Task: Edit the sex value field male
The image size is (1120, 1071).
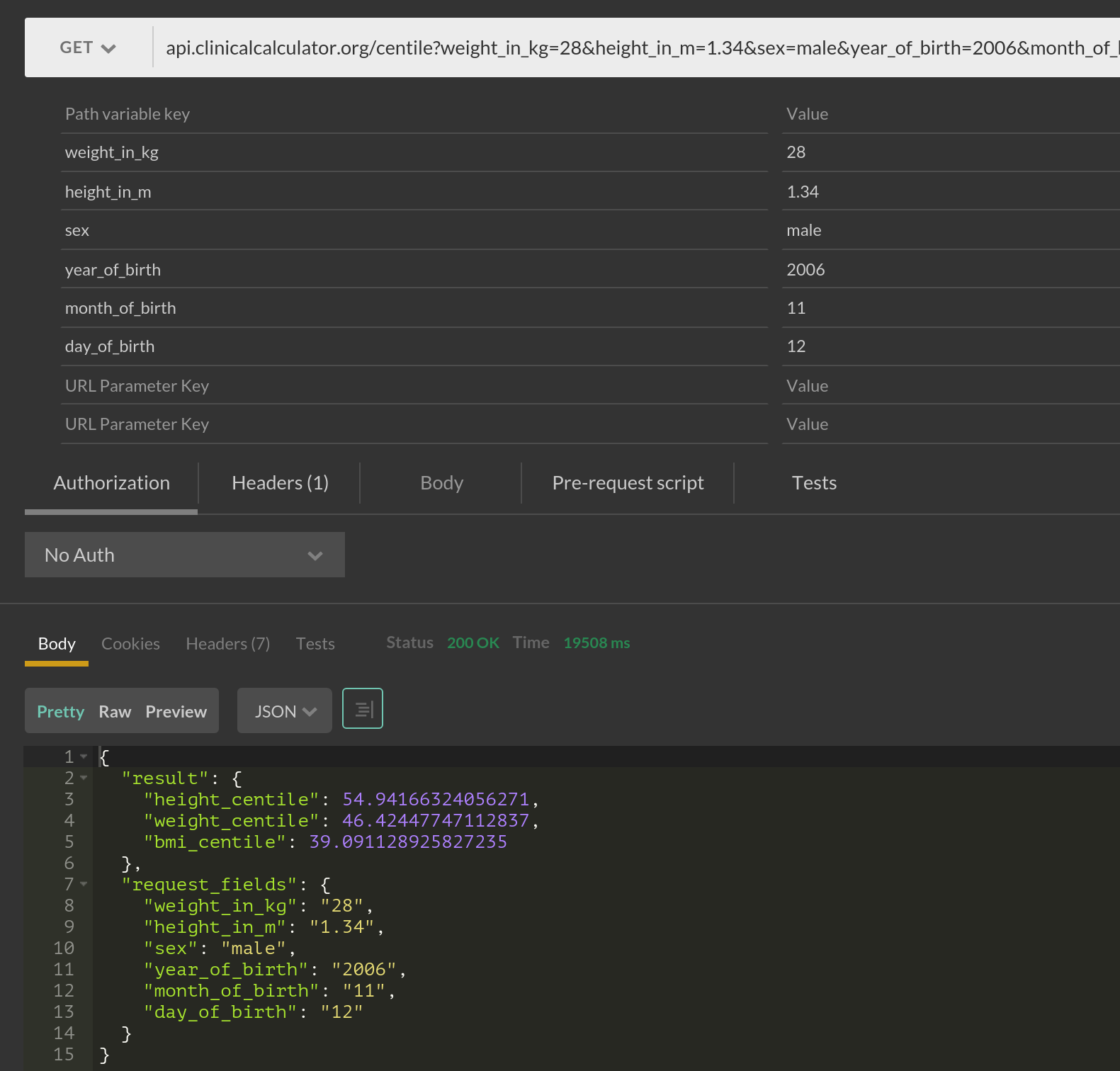Action: point(949,230)
